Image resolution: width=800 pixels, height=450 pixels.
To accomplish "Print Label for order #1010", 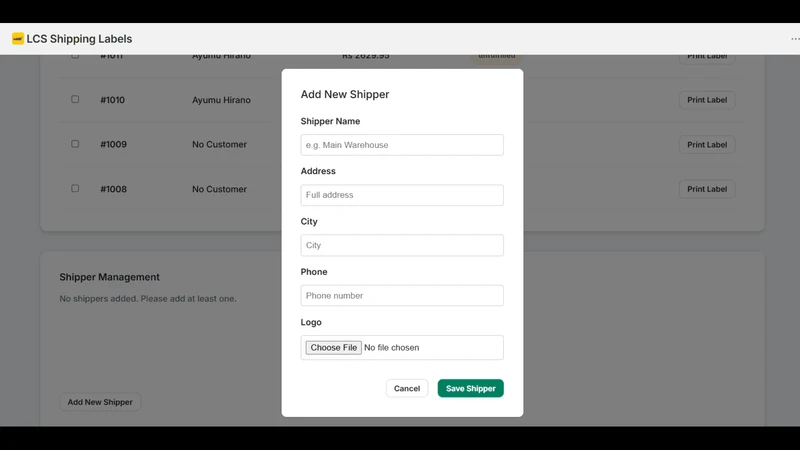I will (x=707, y=100).
